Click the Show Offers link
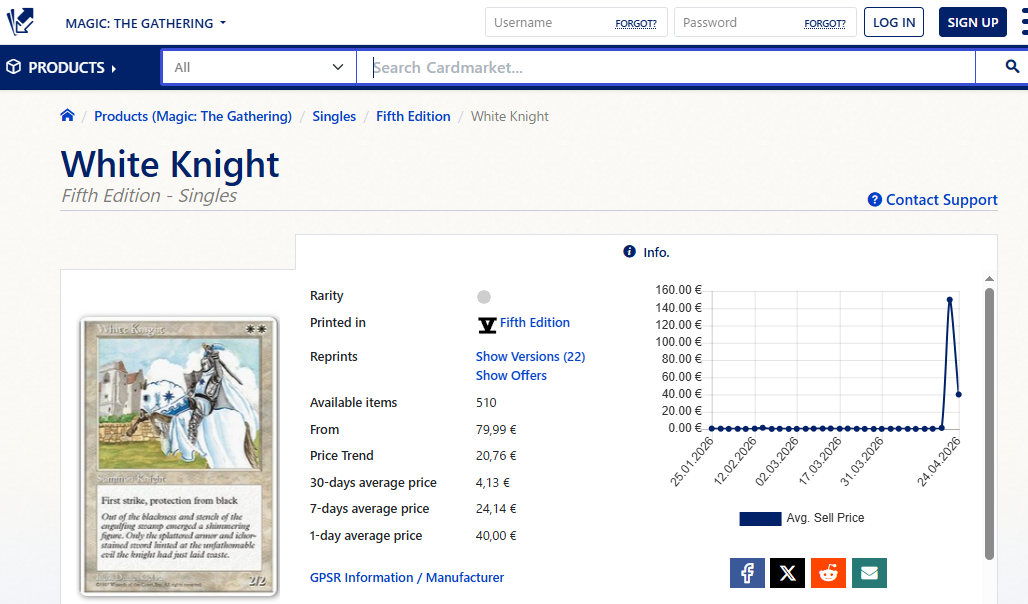The height and width of the screenshot is (604, 1028). (511, 376)
